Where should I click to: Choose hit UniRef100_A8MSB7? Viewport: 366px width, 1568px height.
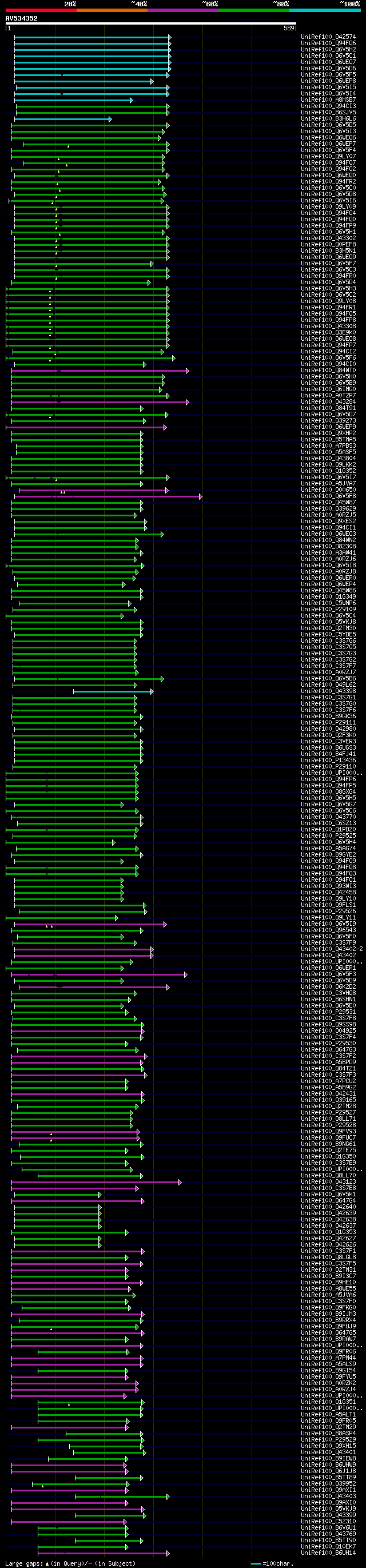click(x=329, y=100)
